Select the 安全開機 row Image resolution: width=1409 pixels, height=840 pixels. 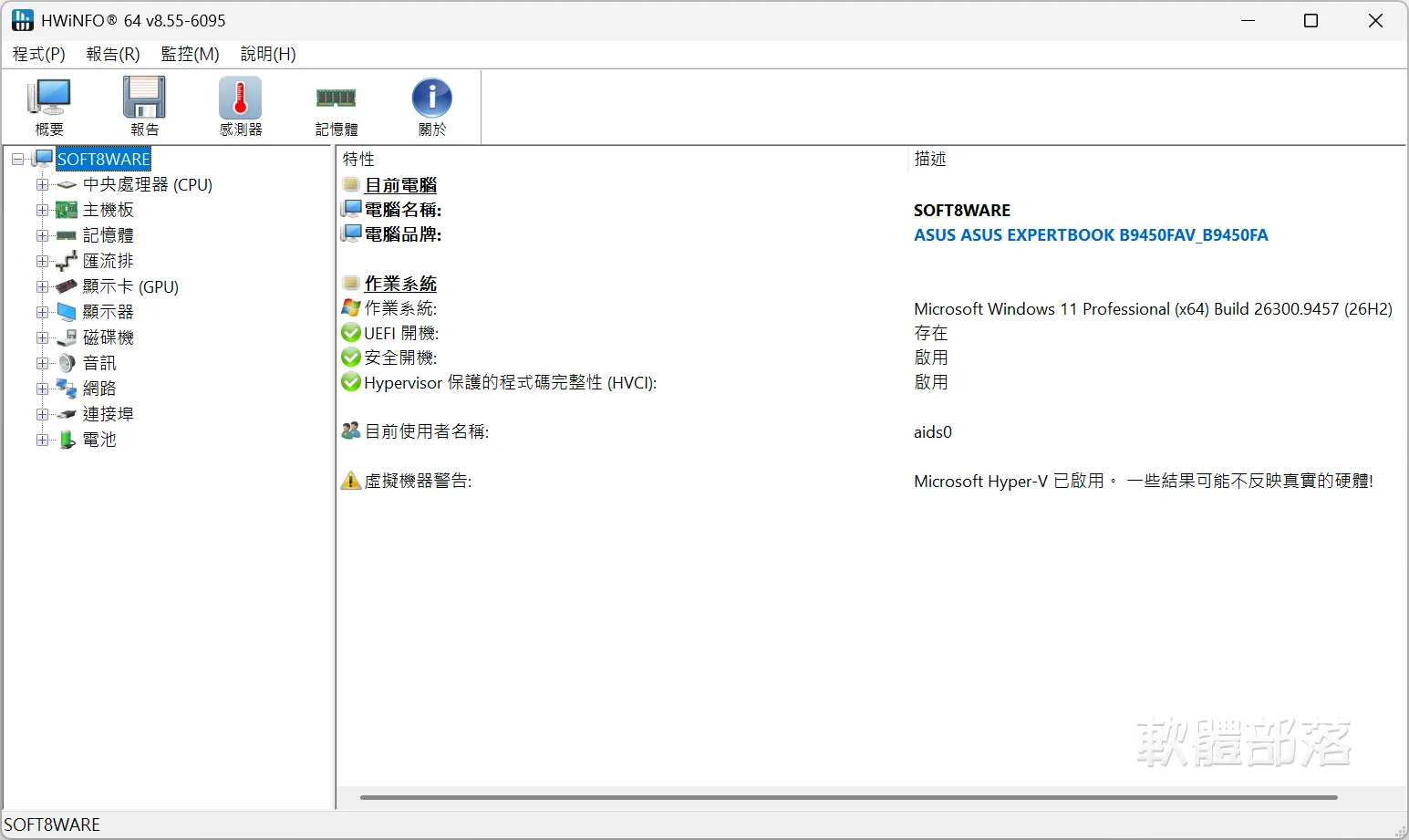[x=871, y=358]
